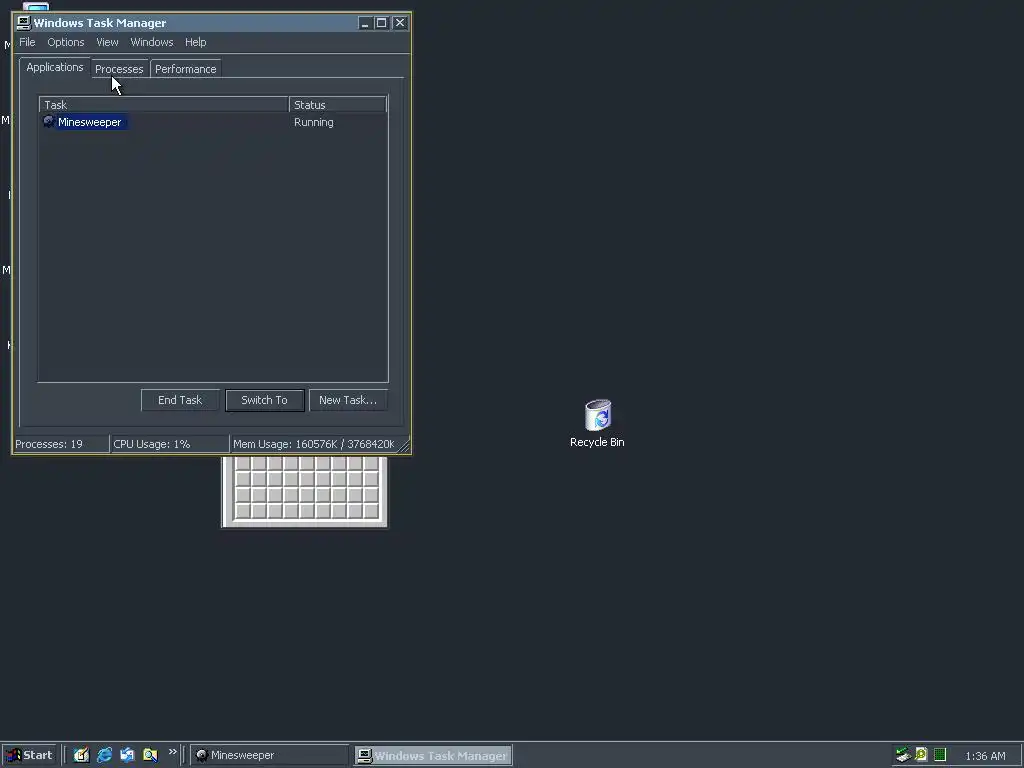The height and width of the screenshot is (768, 1024).
Task: Maximize the Windows Task Manager window
Action: 382,23
